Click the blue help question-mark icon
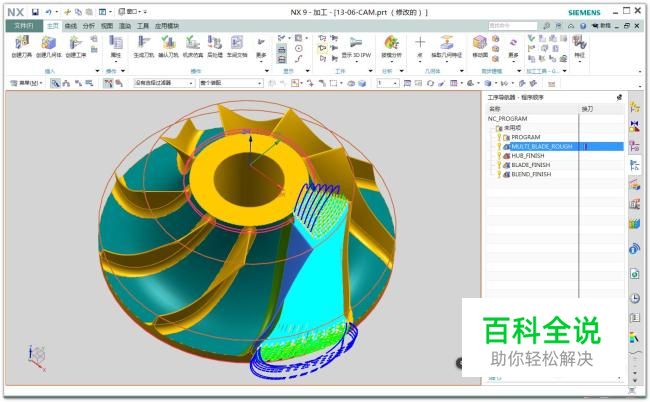The height and width of the screenshot is (402, 650). tap(583, 26)
